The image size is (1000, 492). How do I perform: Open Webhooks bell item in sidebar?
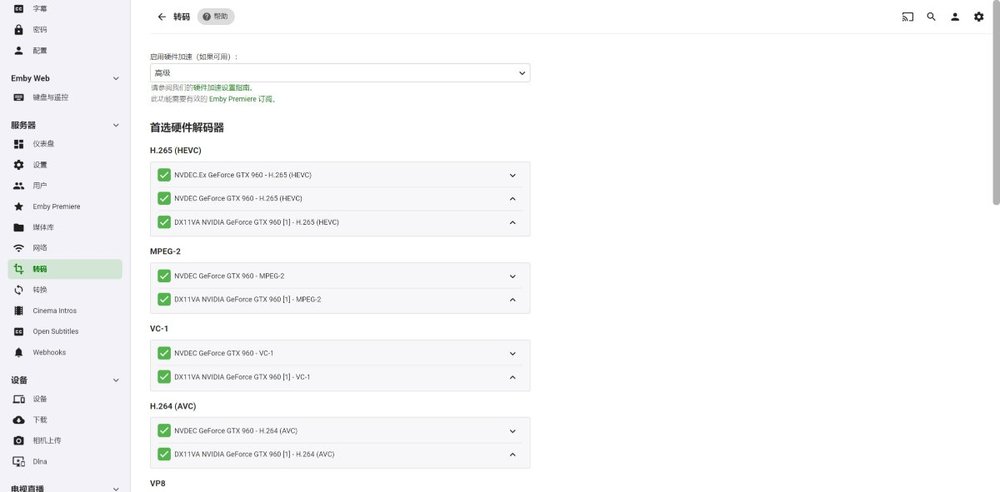point(49,352)
